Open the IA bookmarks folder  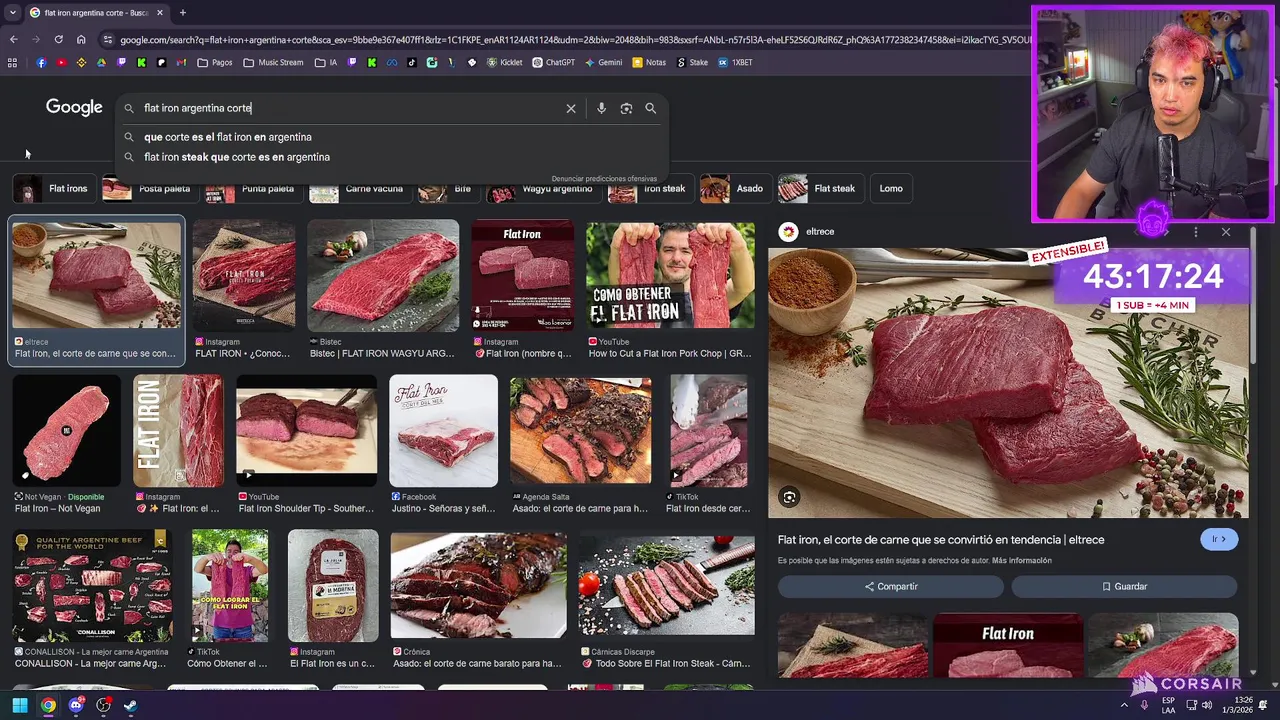[326, 62]
